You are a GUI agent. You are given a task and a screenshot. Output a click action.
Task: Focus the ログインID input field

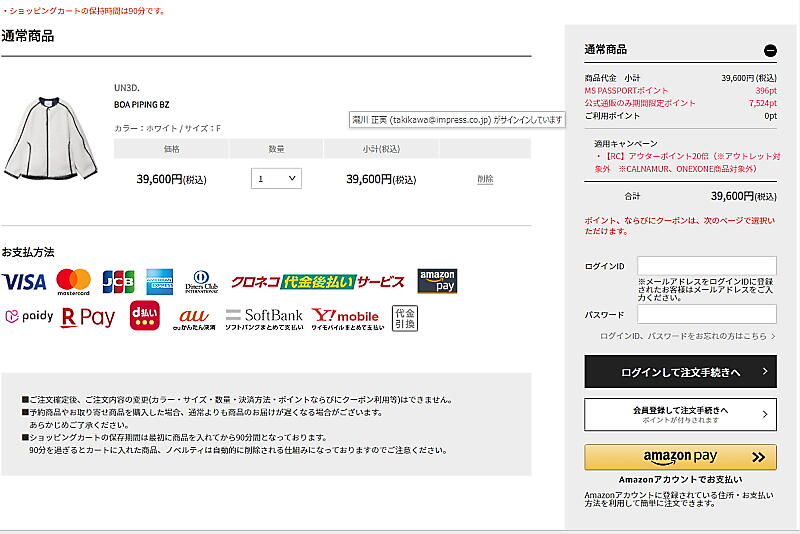(x=707, y=265)
